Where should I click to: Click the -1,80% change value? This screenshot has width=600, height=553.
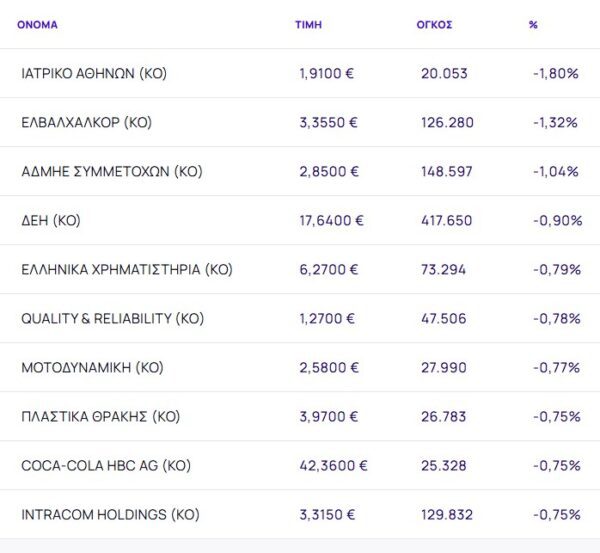tap(556, 74)
